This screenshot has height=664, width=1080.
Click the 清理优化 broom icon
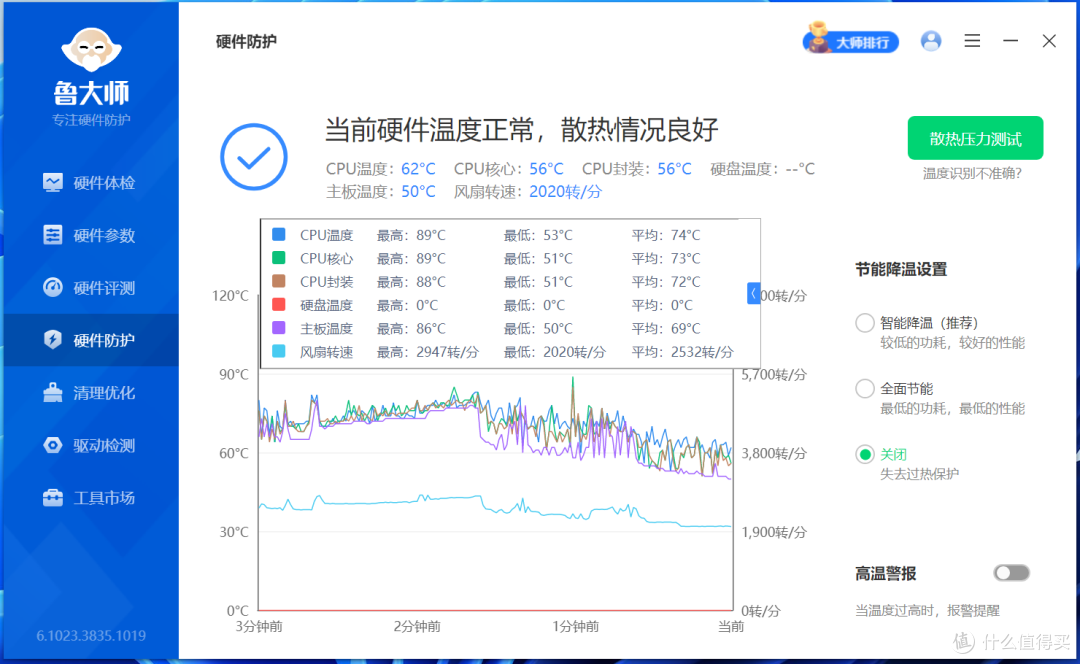point(52,393)
